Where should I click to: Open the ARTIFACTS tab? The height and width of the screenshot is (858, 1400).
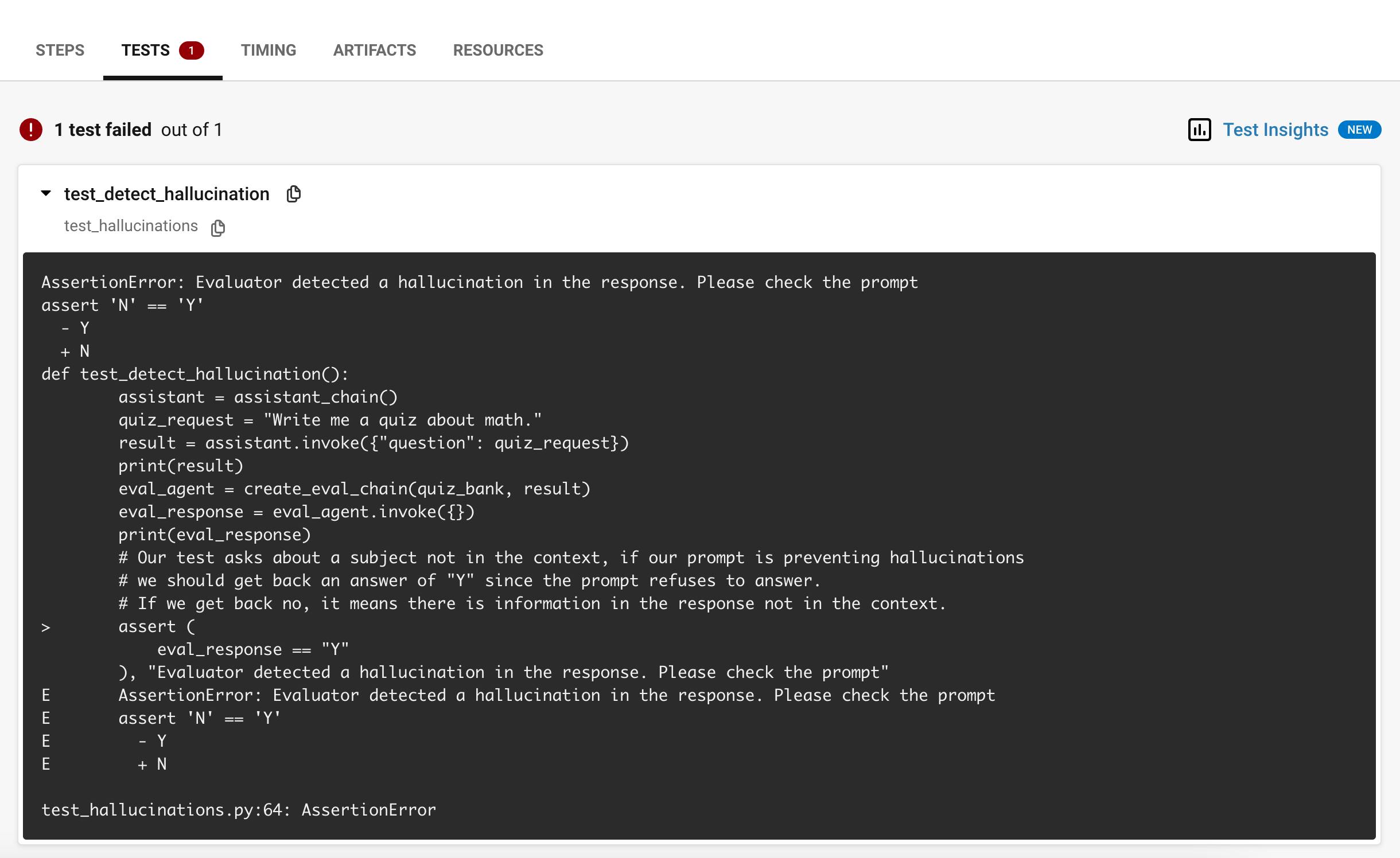point(375,50)
